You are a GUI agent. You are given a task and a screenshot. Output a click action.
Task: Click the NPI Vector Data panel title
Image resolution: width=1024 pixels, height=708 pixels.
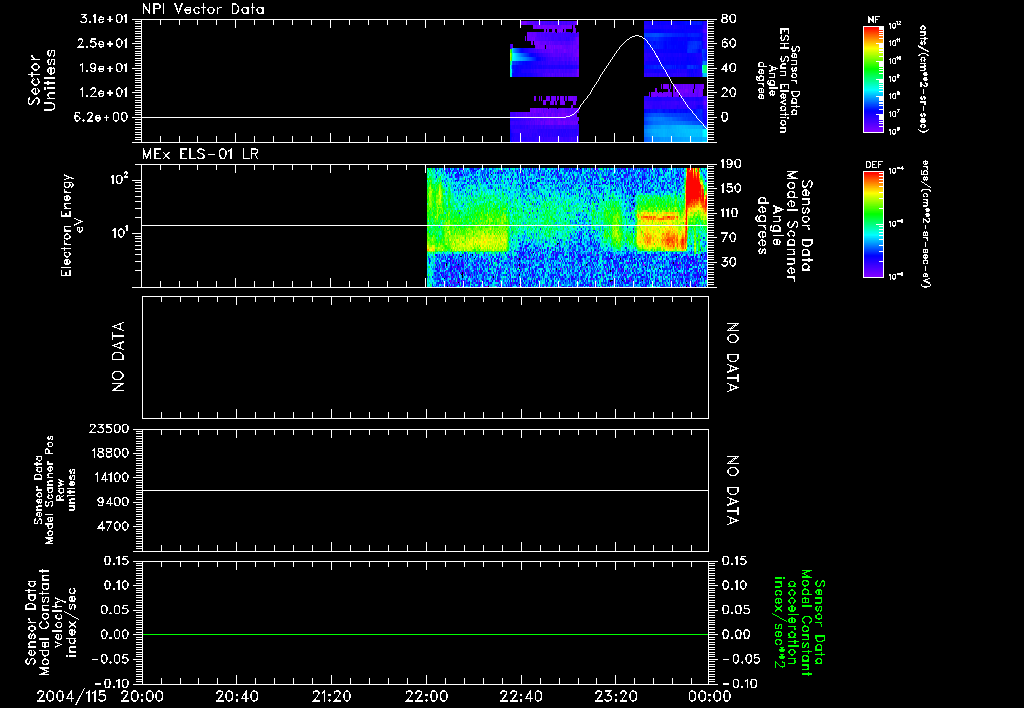click(203, 9)
